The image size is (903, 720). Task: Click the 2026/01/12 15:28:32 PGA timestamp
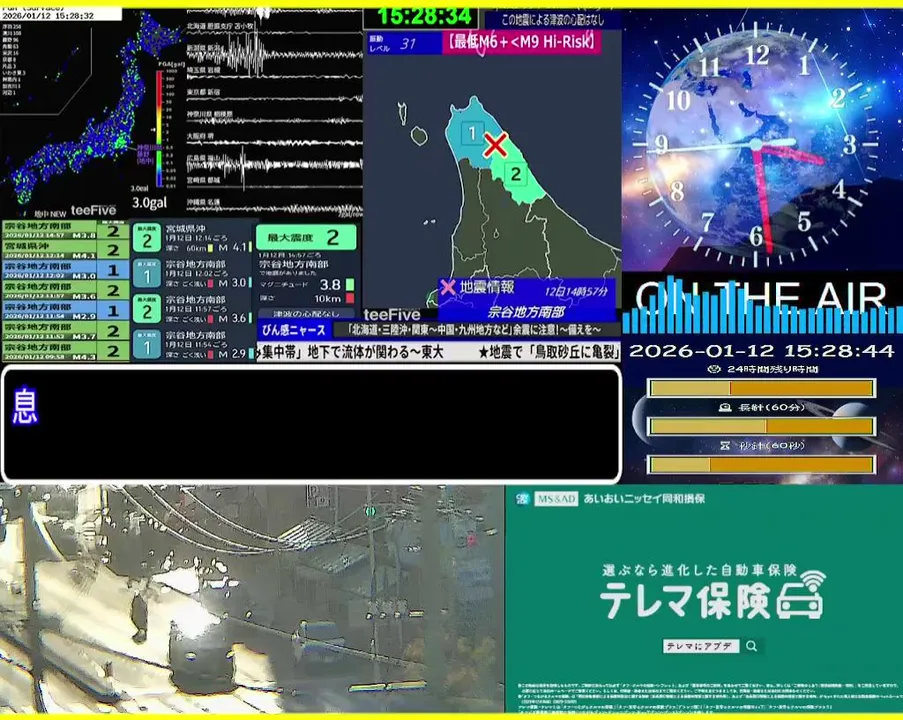47,16
